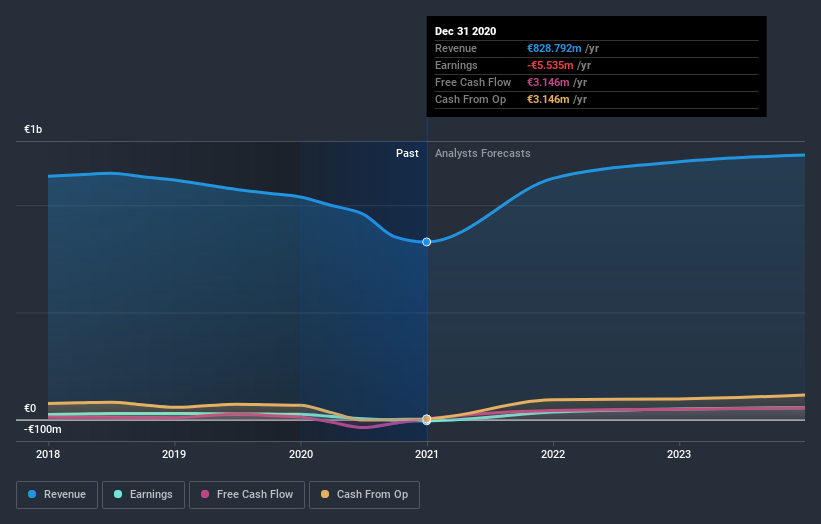Toggle the Revenue legend button

click(x=57, y=495)
